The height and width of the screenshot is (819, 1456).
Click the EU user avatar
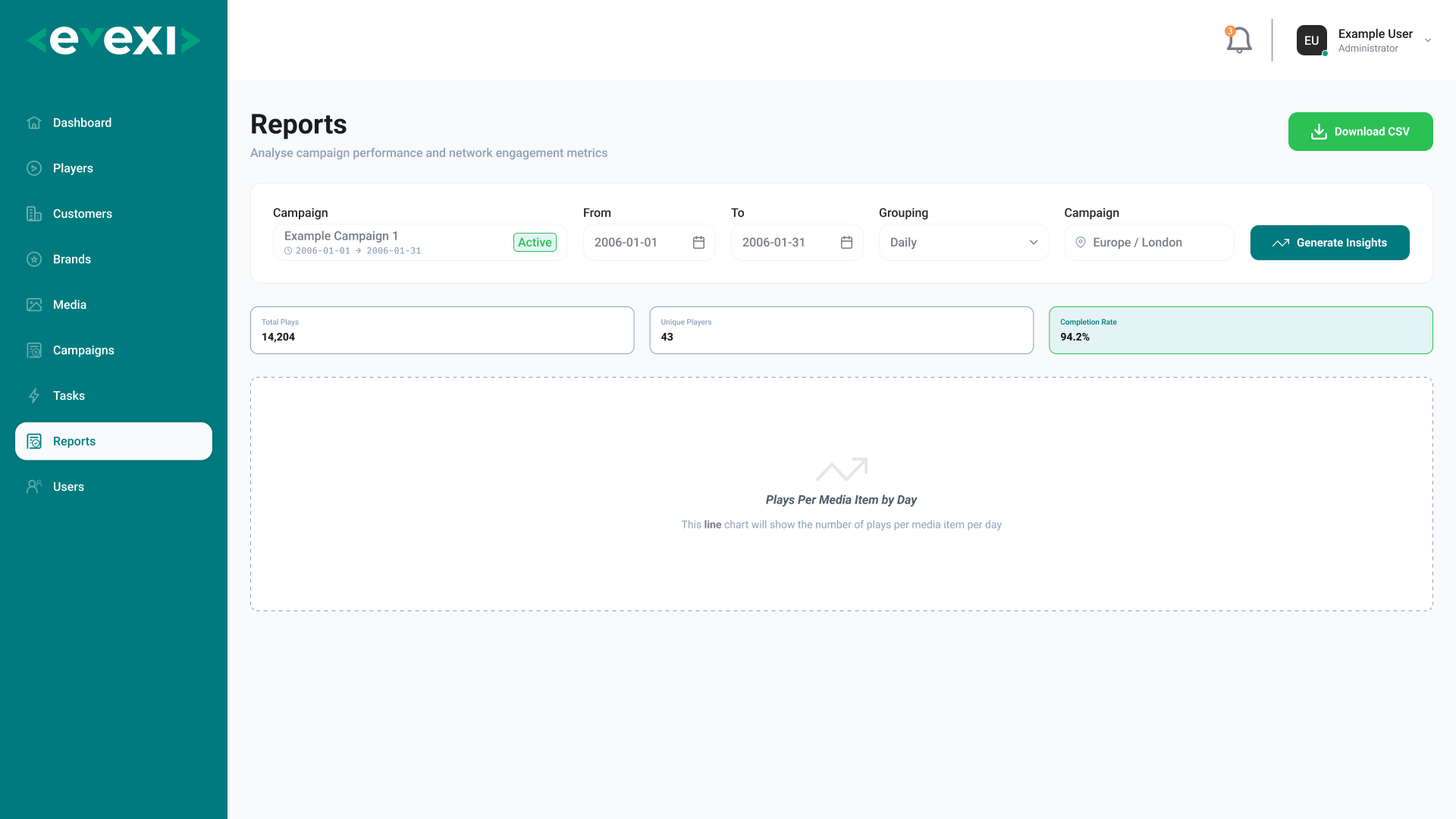pyautogui.click(x=1312, y=40)
